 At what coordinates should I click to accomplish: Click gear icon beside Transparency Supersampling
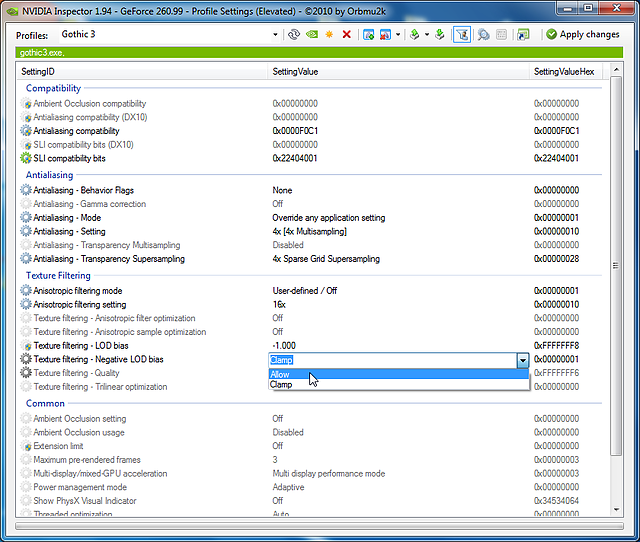(26, 259)
